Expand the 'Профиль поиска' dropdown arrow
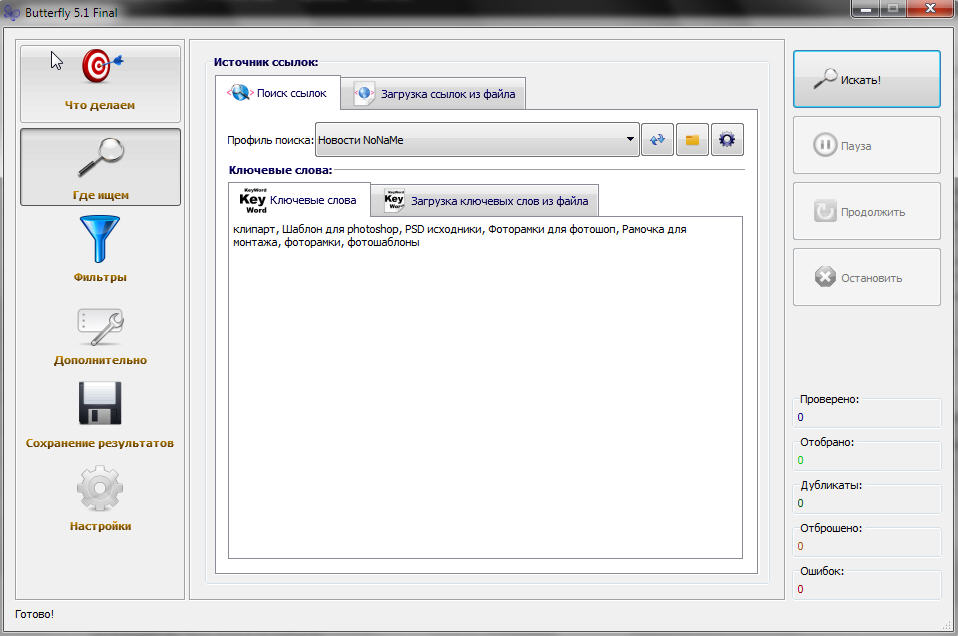This screenshot has width=958, height=636. click(x=630, y=139)
